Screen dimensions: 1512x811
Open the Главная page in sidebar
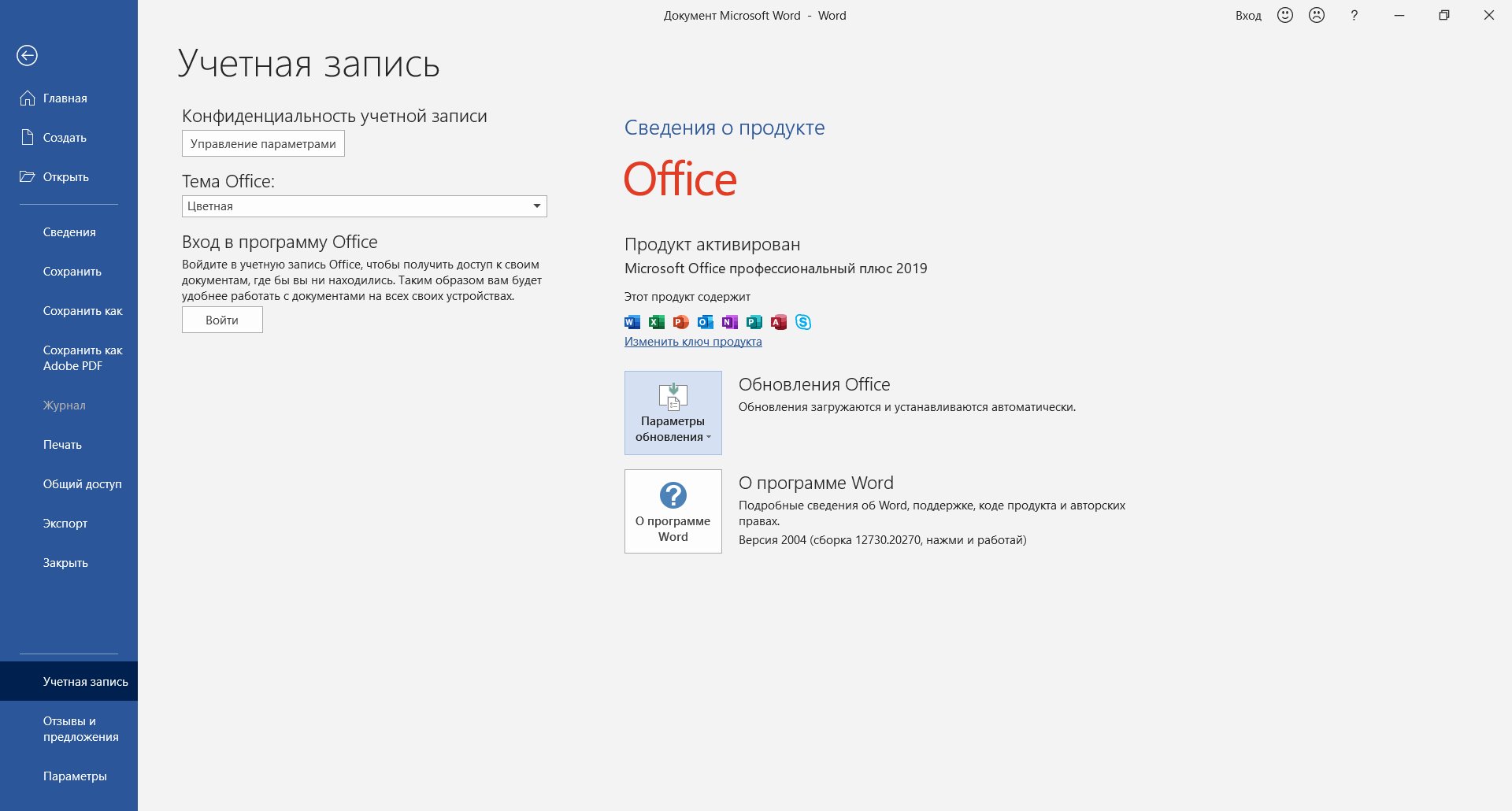pos(65,98)
